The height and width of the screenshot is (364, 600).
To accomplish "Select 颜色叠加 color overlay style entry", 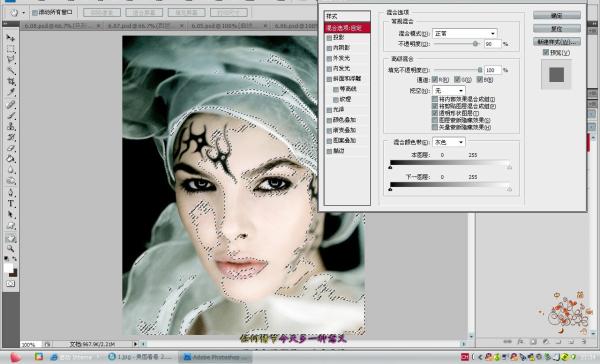I will [344, 120].
